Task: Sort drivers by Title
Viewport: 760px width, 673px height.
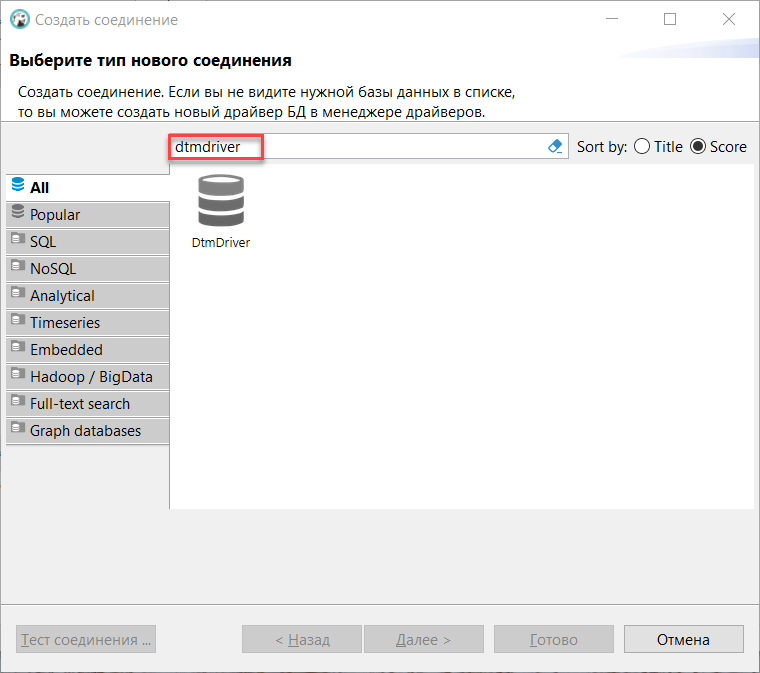Action: tap(642, 147)
